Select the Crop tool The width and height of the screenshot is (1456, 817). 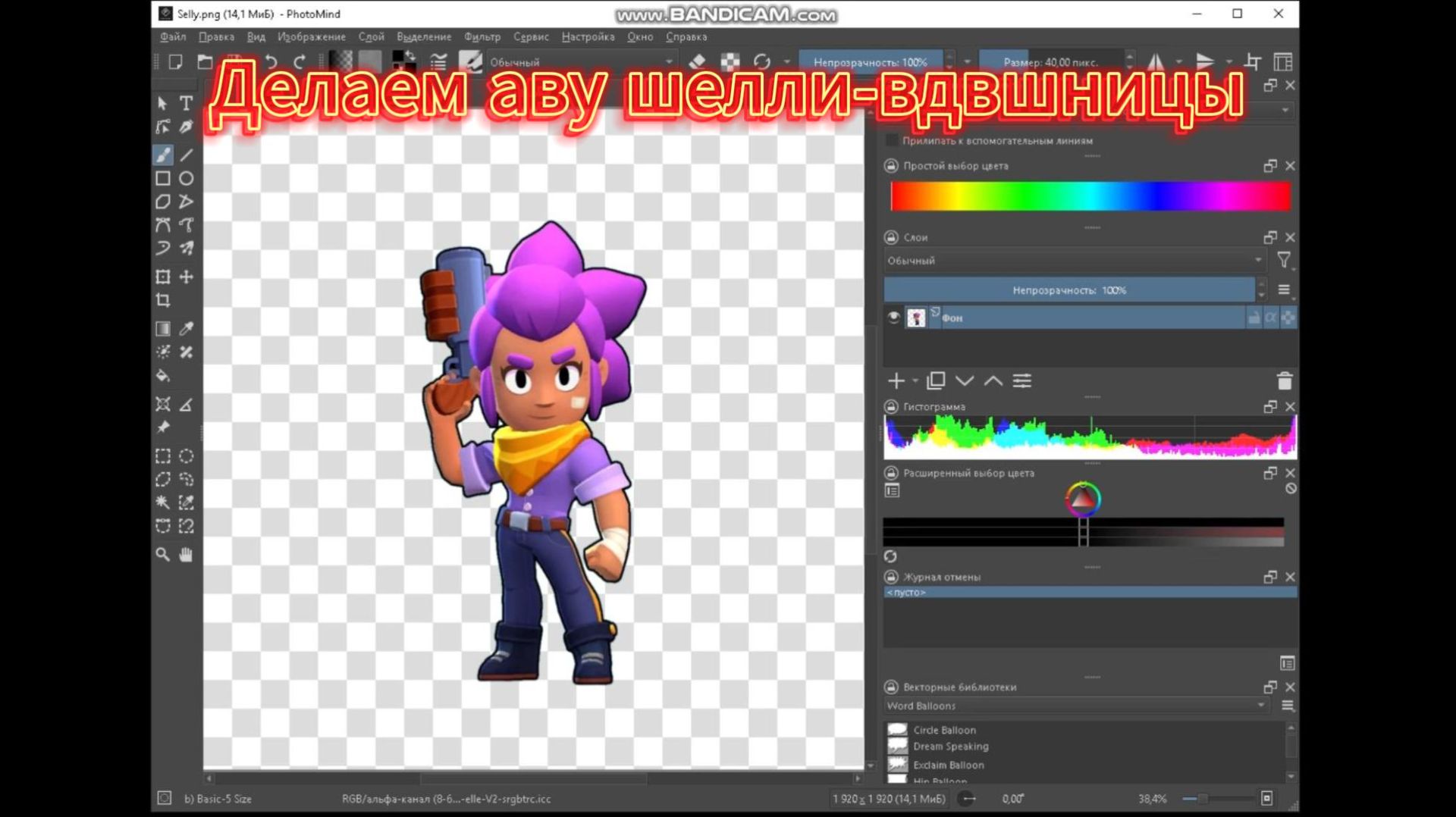point(162,300)
